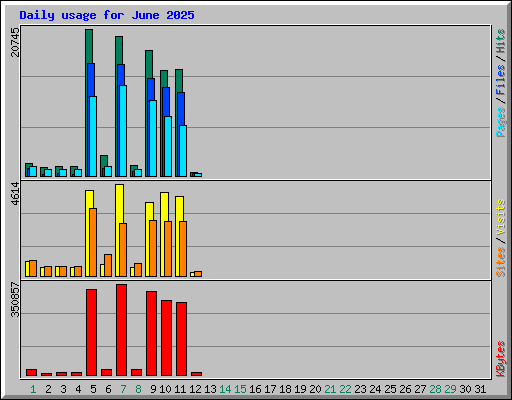Viewport: 512px width, 400px height.
Task: Click day label 18 on the axis
Action: [285, 389]
